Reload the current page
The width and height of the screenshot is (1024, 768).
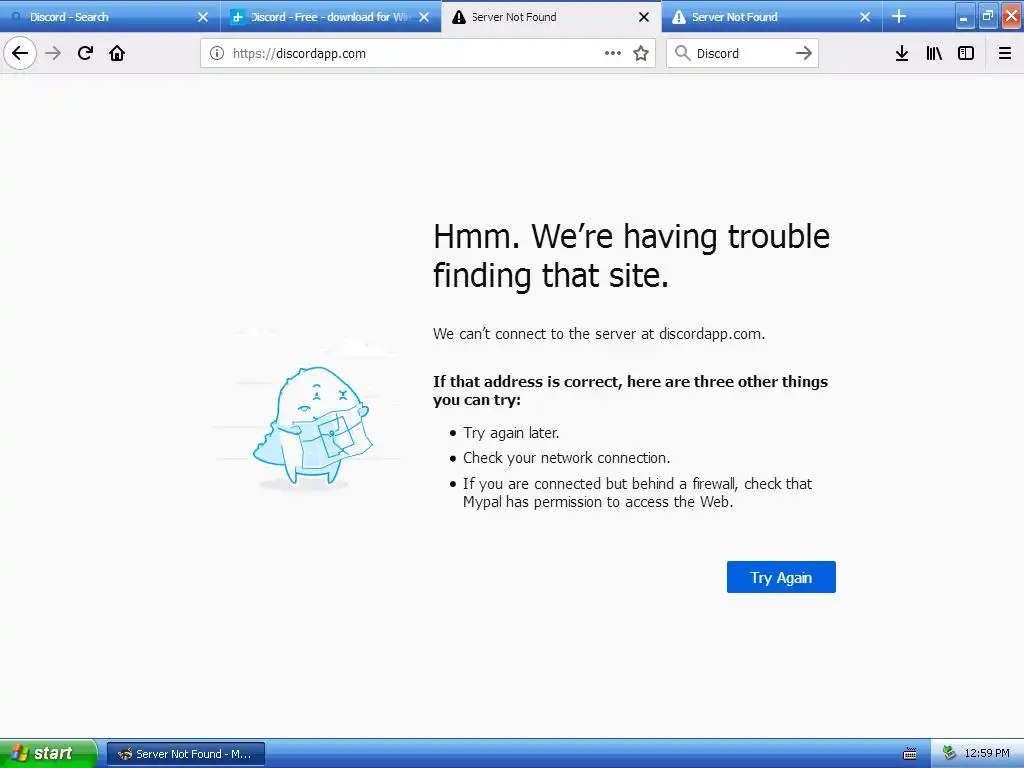[85, 53]
